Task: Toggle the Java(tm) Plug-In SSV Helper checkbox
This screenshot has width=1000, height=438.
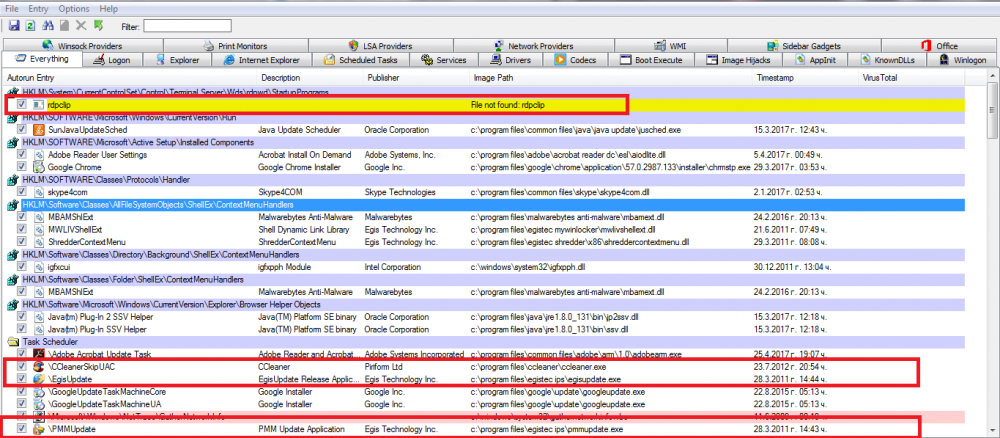Action: coord(22,329)
